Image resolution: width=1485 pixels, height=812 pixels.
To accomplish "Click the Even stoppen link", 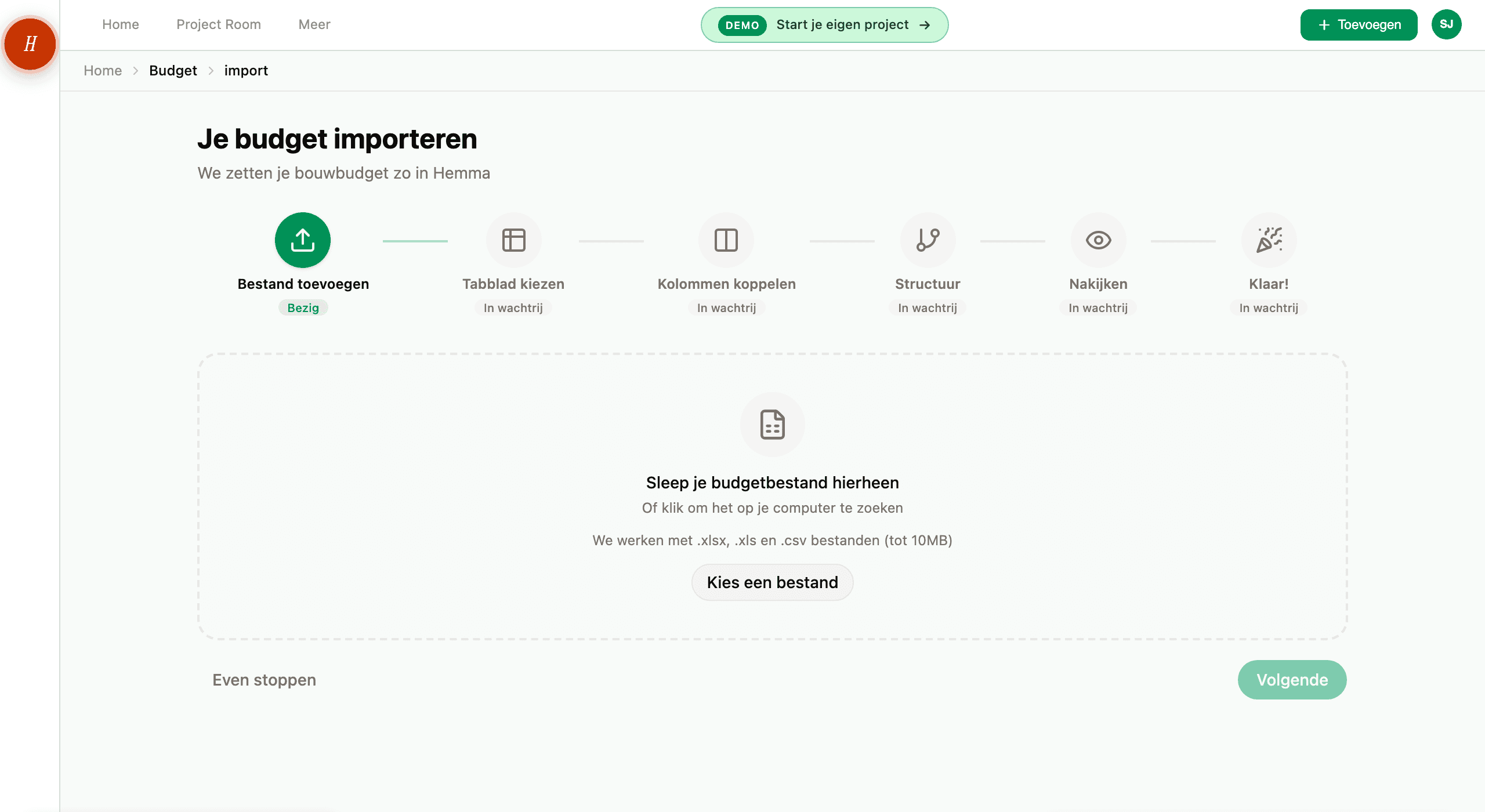I will point(264,679).
